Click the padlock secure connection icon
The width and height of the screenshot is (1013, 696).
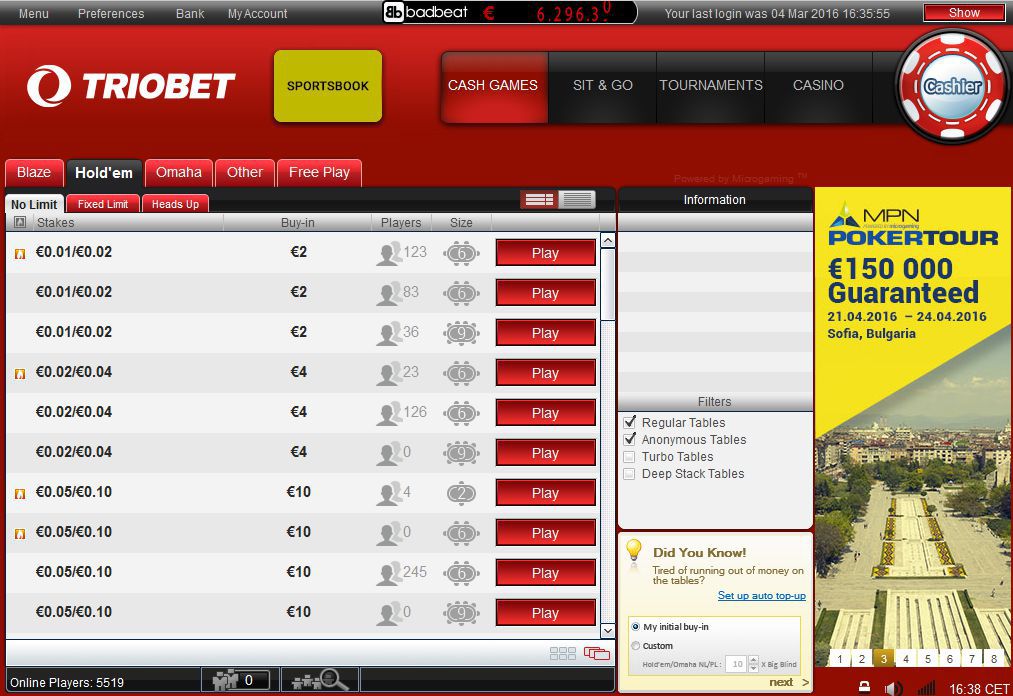[x=864, y=686]
